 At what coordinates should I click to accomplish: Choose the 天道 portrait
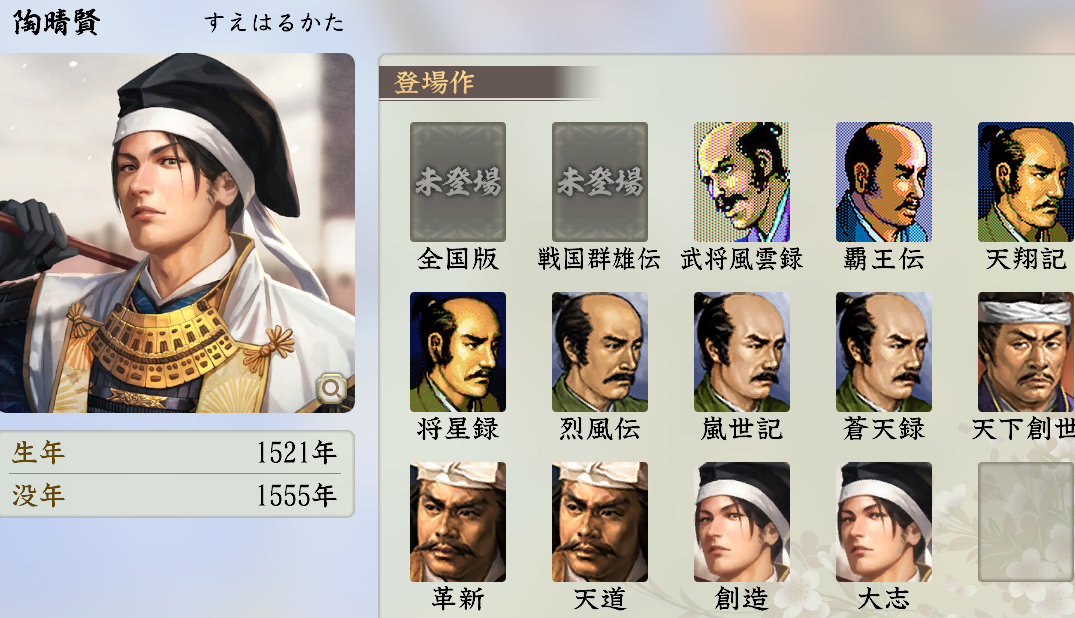pyautogui.click(x=599, y=522)
